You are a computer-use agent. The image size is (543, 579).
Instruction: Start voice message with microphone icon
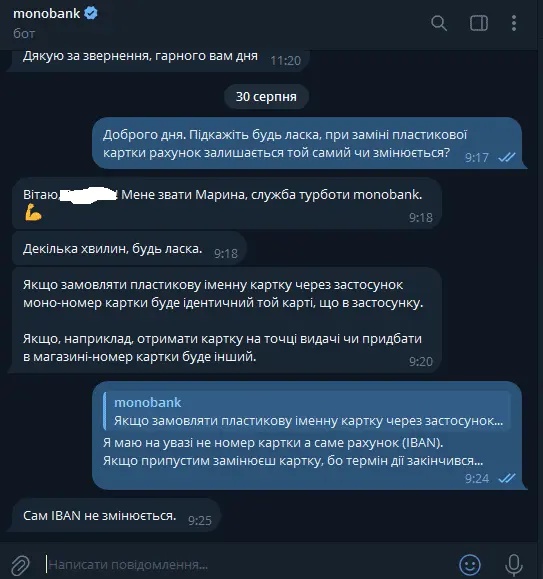(514, 565)
